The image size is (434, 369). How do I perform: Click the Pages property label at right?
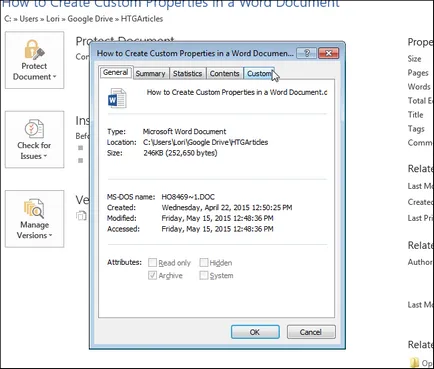[x=418, y=73]
